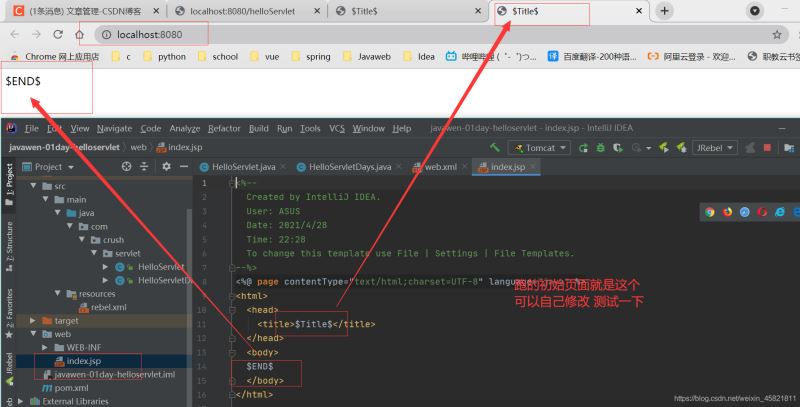
Task: Open the JRebel dropdown in toolbar
Action: (714, 148)
